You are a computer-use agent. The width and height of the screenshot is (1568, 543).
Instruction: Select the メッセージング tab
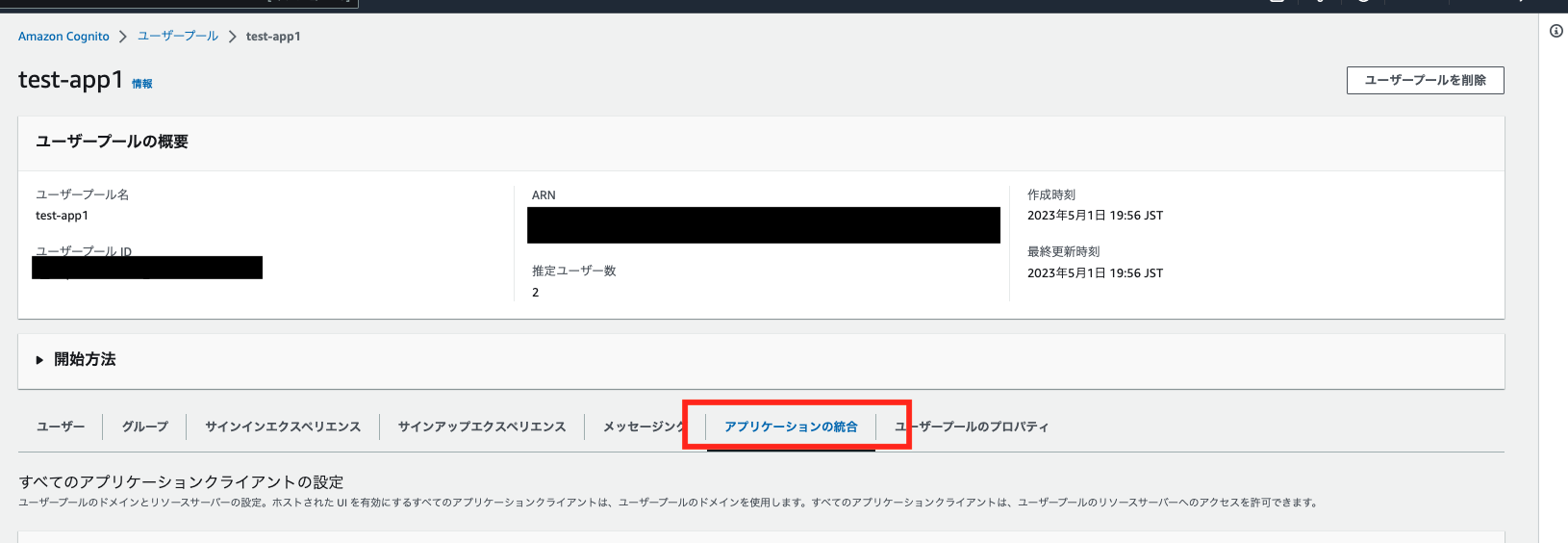(644, 427)
